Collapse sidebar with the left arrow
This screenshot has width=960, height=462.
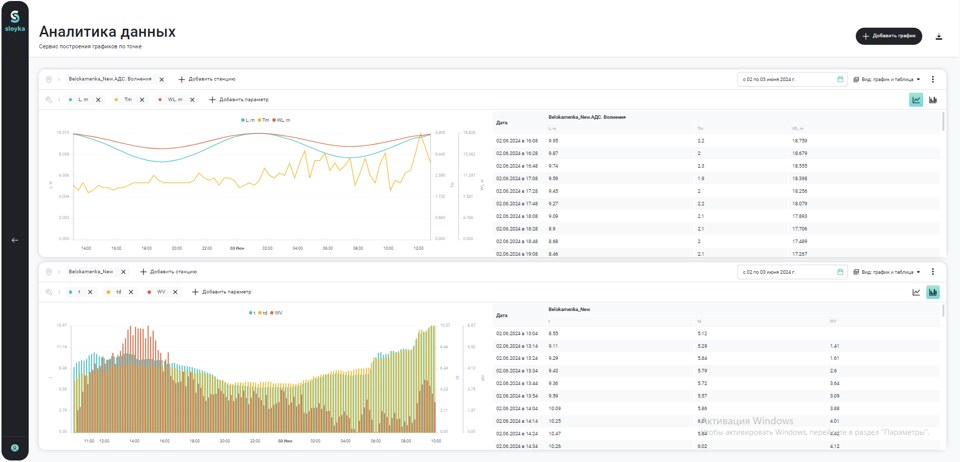15,240
